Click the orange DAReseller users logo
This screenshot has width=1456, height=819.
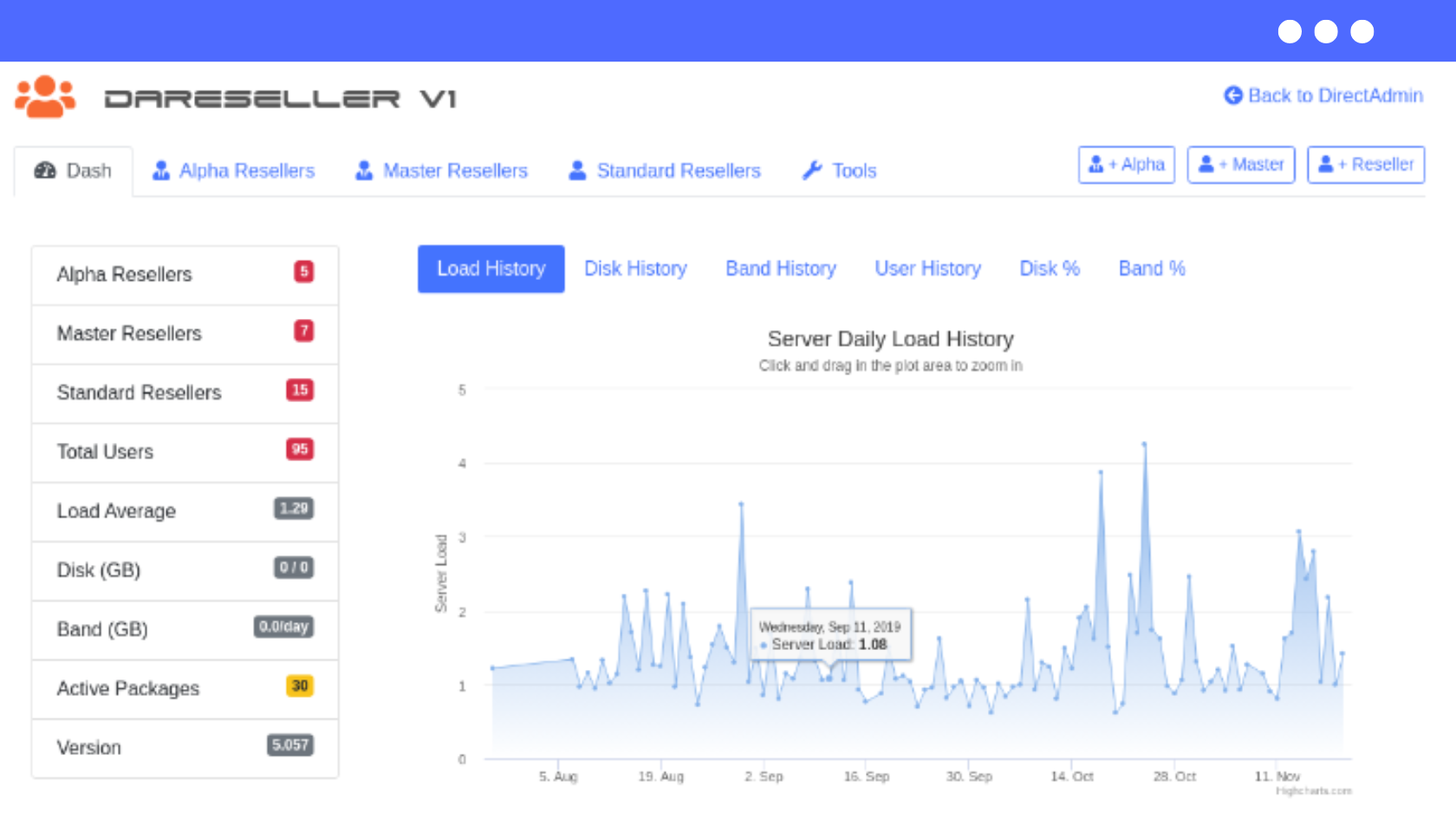(45, 96)
